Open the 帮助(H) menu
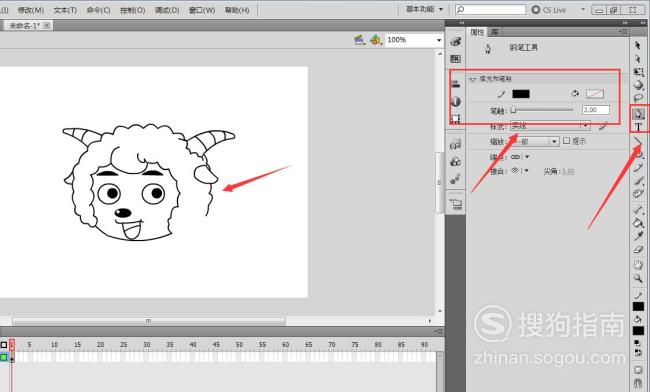 [237, 10]
